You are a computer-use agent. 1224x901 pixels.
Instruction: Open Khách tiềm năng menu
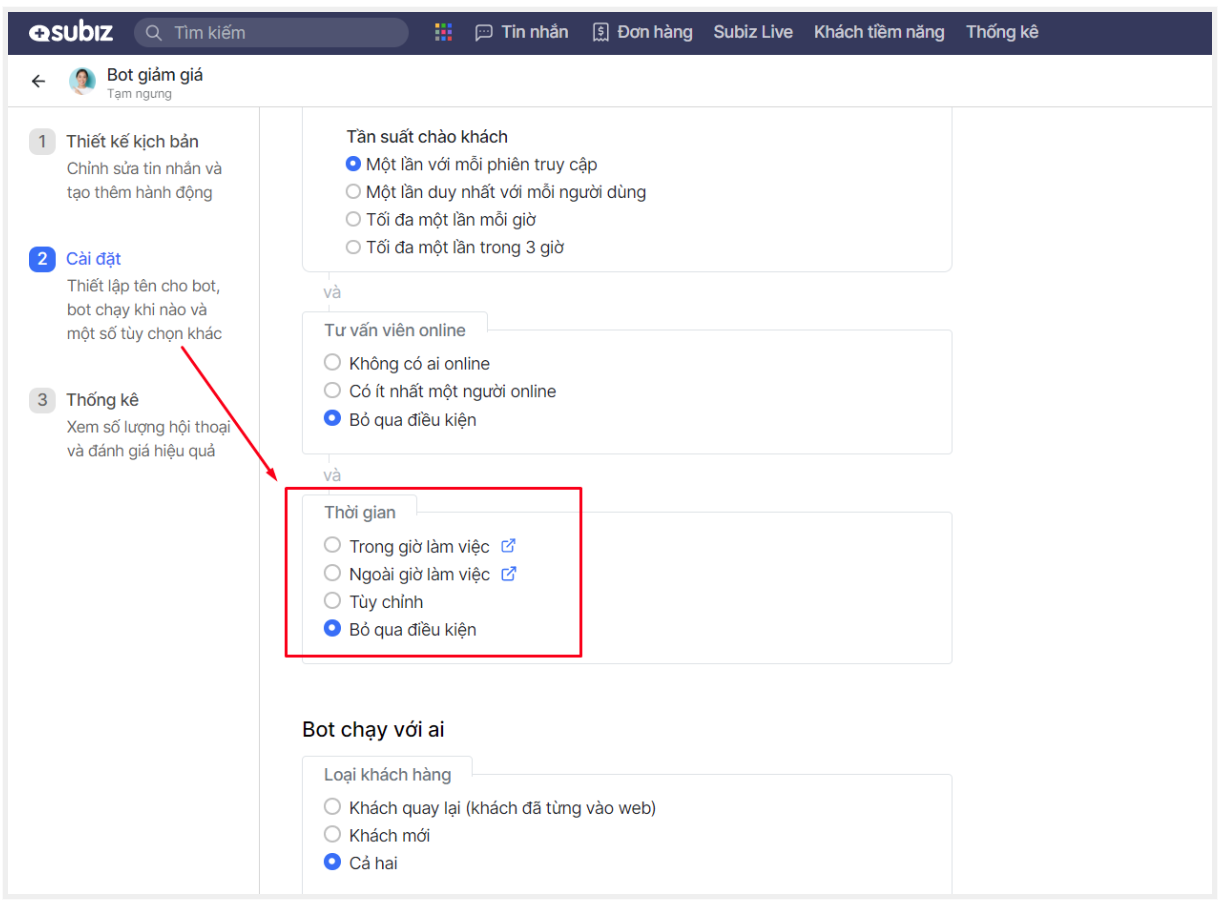[878, 33]
